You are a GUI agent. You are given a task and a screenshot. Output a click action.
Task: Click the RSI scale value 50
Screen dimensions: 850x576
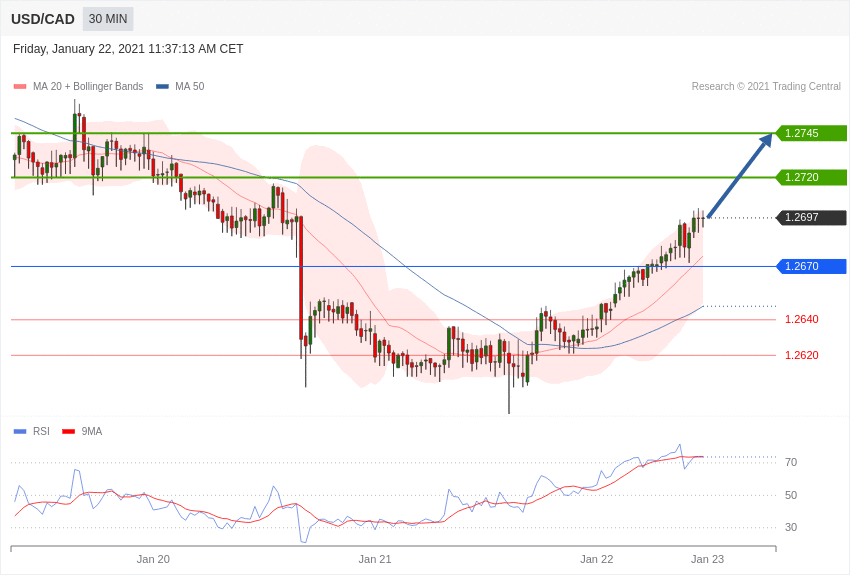(791, 495)
